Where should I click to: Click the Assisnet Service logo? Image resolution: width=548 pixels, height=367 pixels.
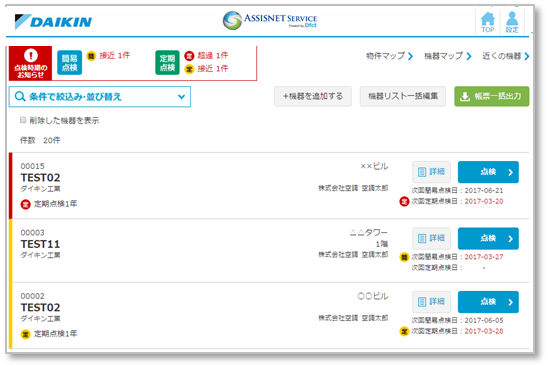tap(270, 20)
